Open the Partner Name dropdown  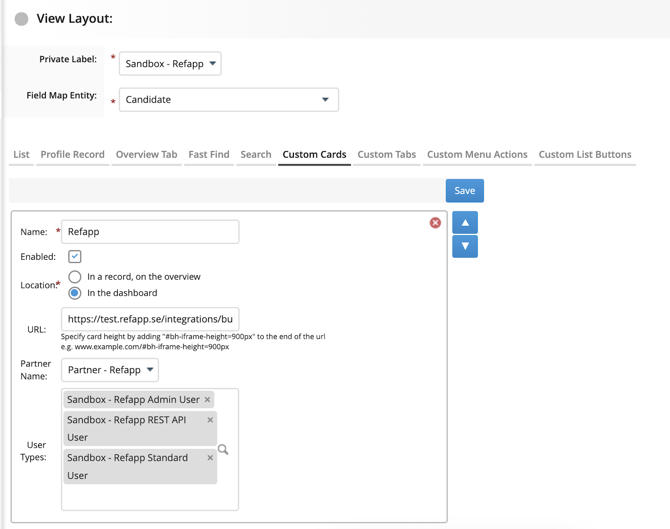click(x=110, y=370)
